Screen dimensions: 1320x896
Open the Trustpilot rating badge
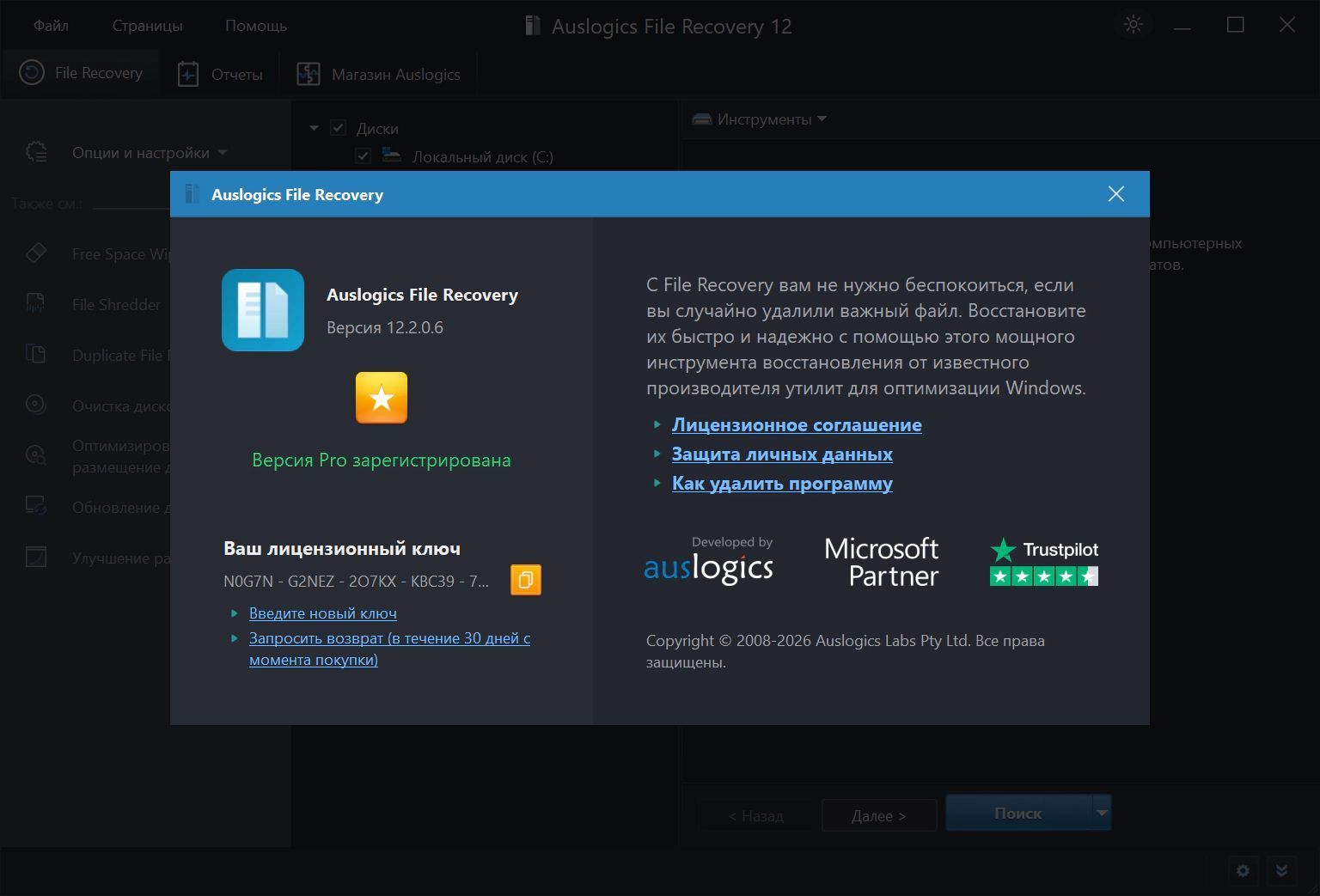(1044, 562)
